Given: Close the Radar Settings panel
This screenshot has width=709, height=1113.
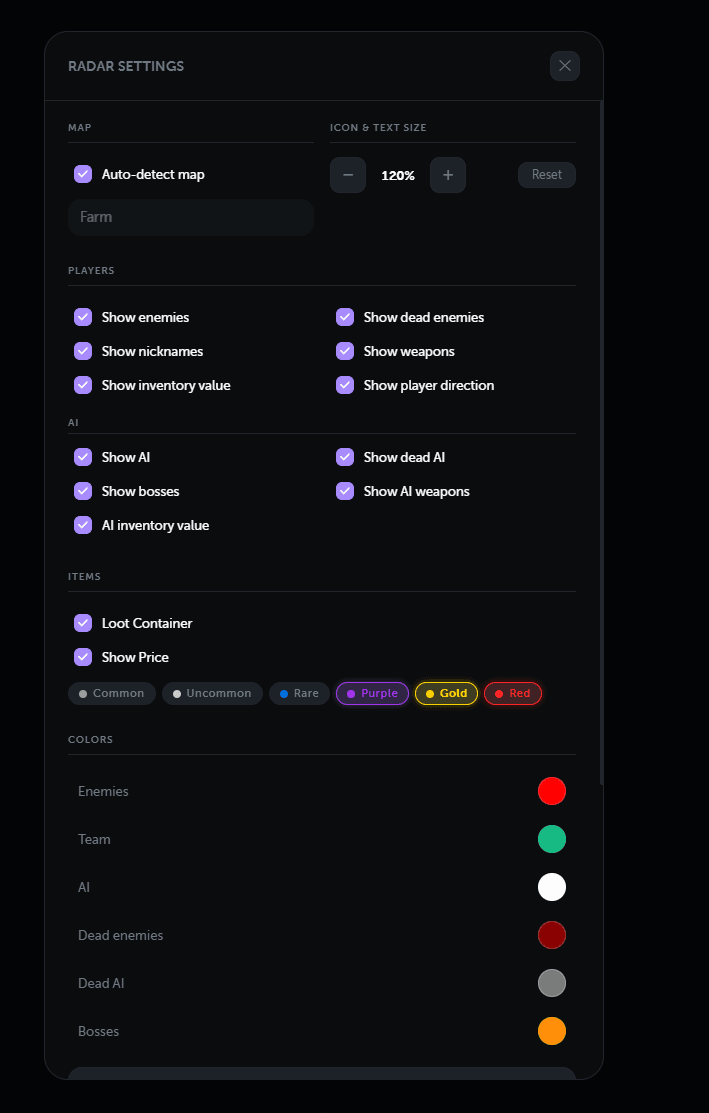Looking at the screenshot, I should [565, 66].
